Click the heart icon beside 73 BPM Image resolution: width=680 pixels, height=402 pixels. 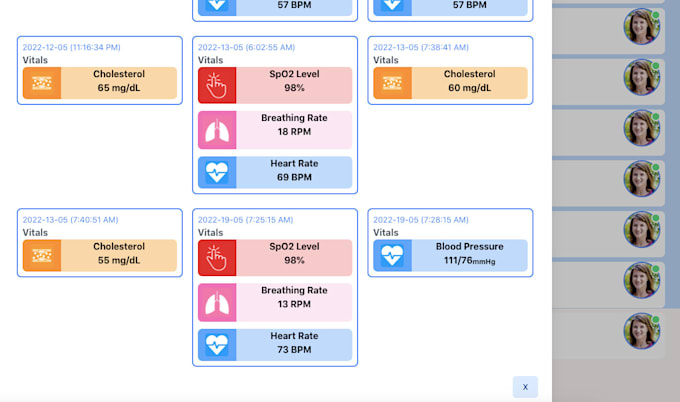(217, 343)
